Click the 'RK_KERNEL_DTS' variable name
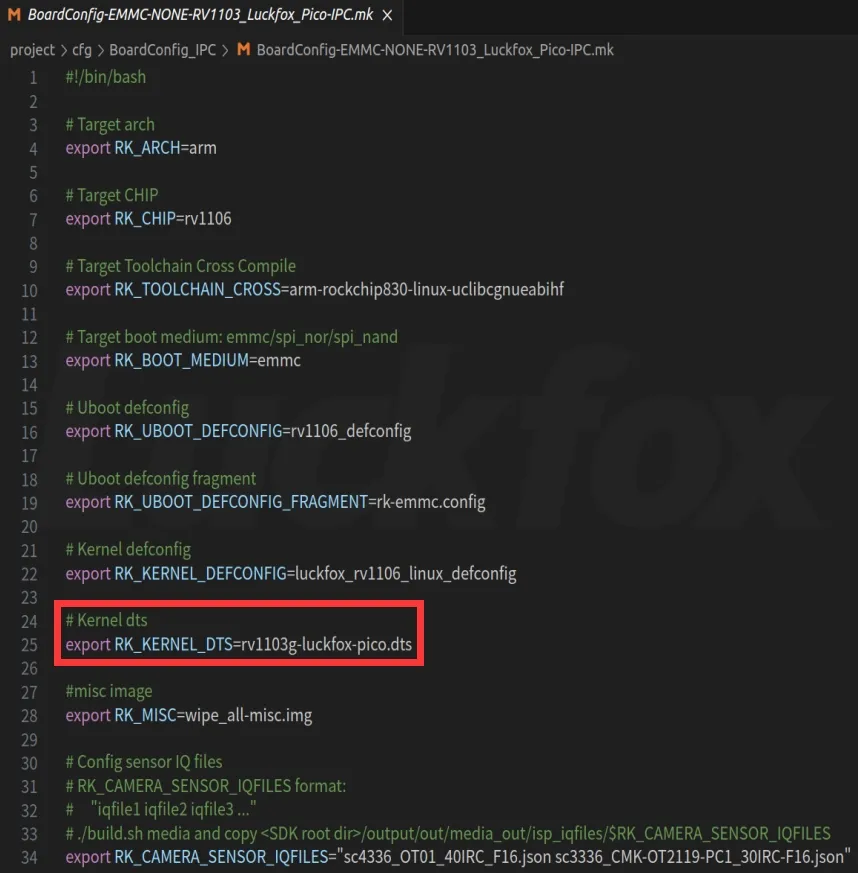Screen dimensions: 858x873 tap(173, 644)
